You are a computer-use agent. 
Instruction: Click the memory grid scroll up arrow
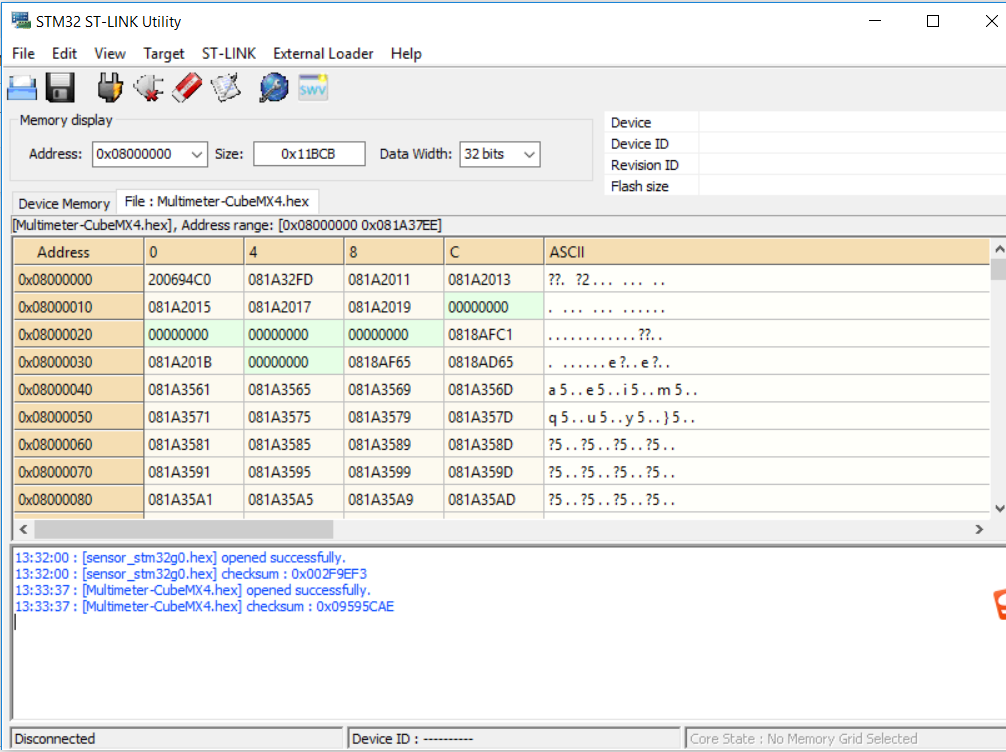[x=999, y=248]
